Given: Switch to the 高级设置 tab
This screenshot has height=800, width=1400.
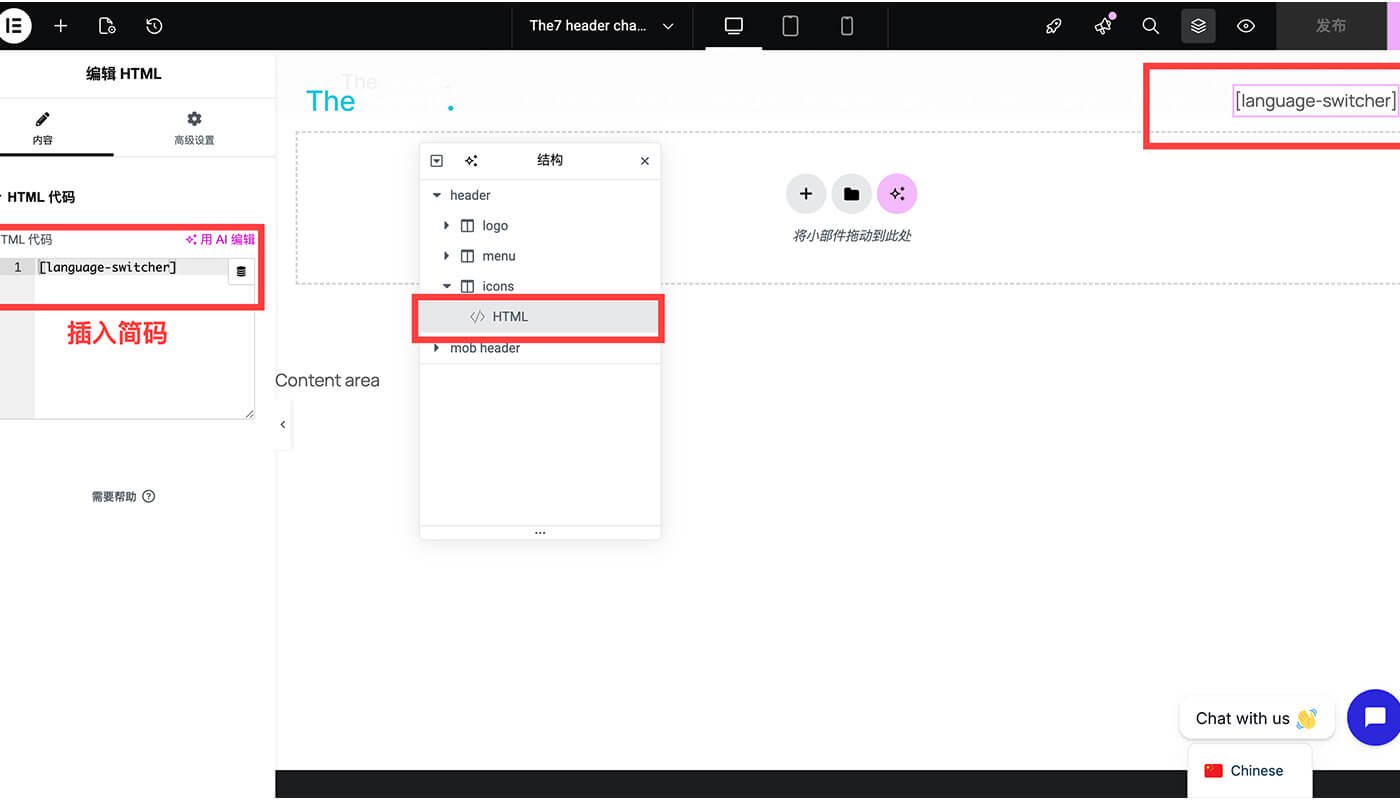Looking at the screenshot, I should tap(194, 128).
